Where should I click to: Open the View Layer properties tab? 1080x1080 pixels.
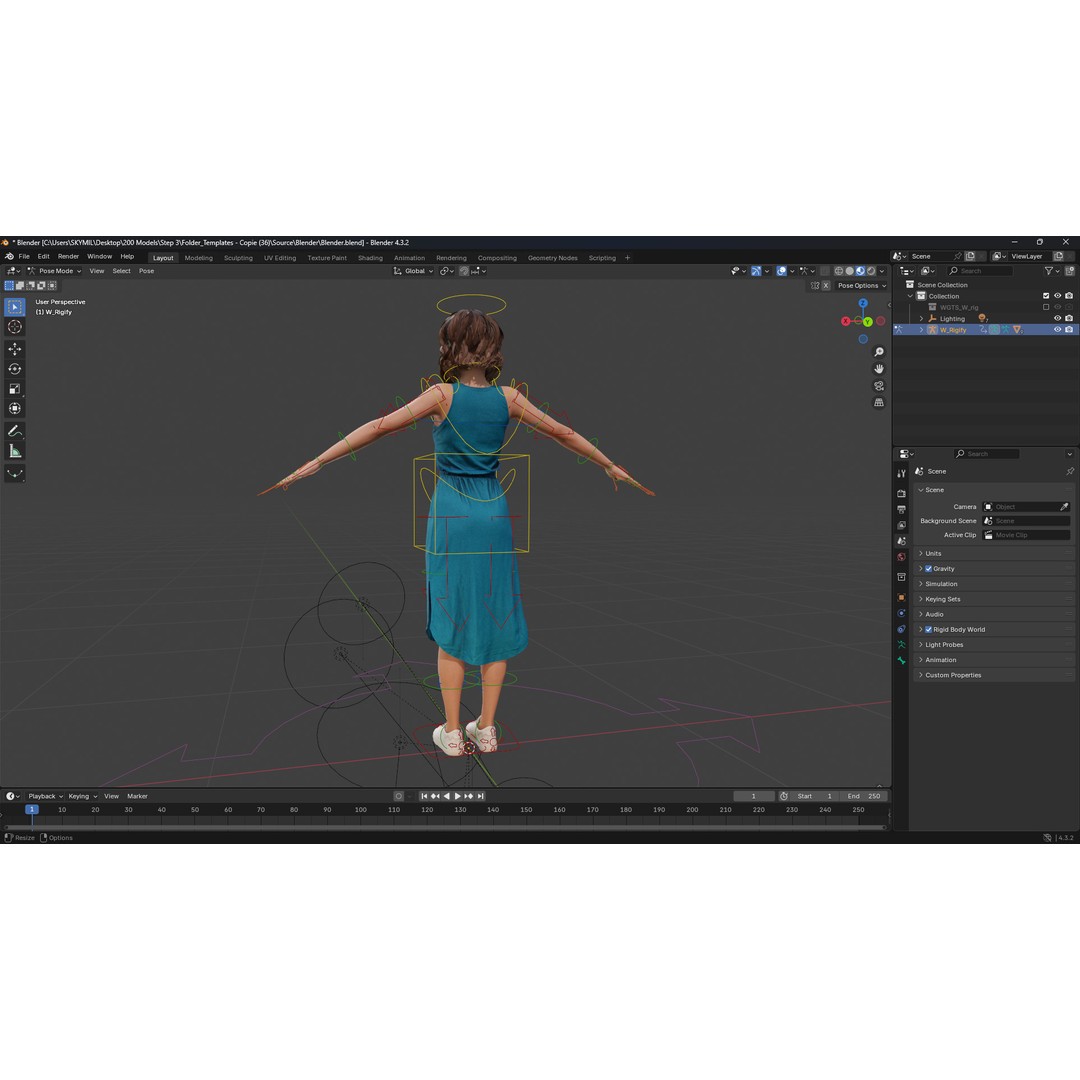click(x=901, y=526)
